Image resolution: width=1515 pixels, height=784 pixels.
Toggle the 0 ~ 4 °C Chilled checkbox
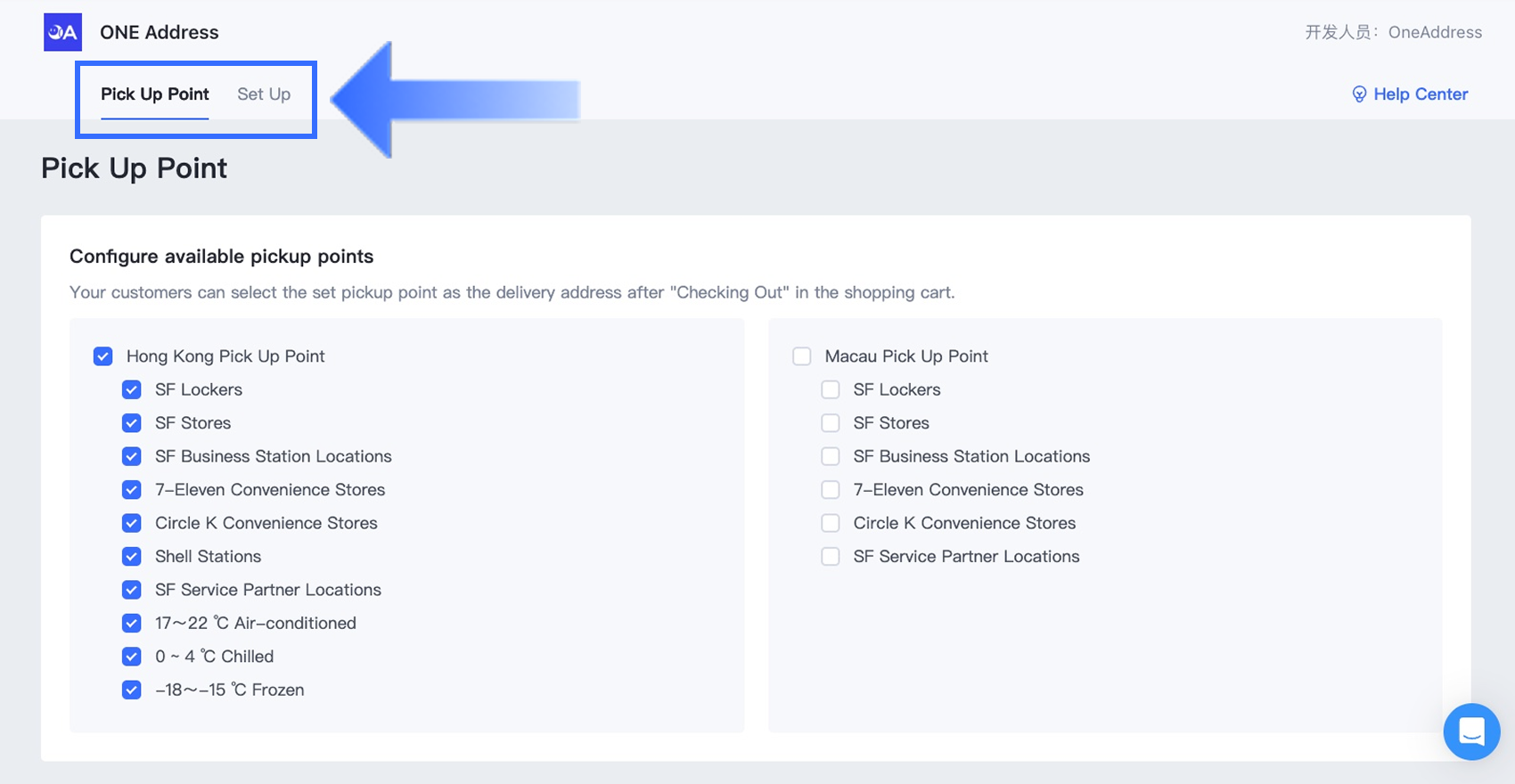132,657
